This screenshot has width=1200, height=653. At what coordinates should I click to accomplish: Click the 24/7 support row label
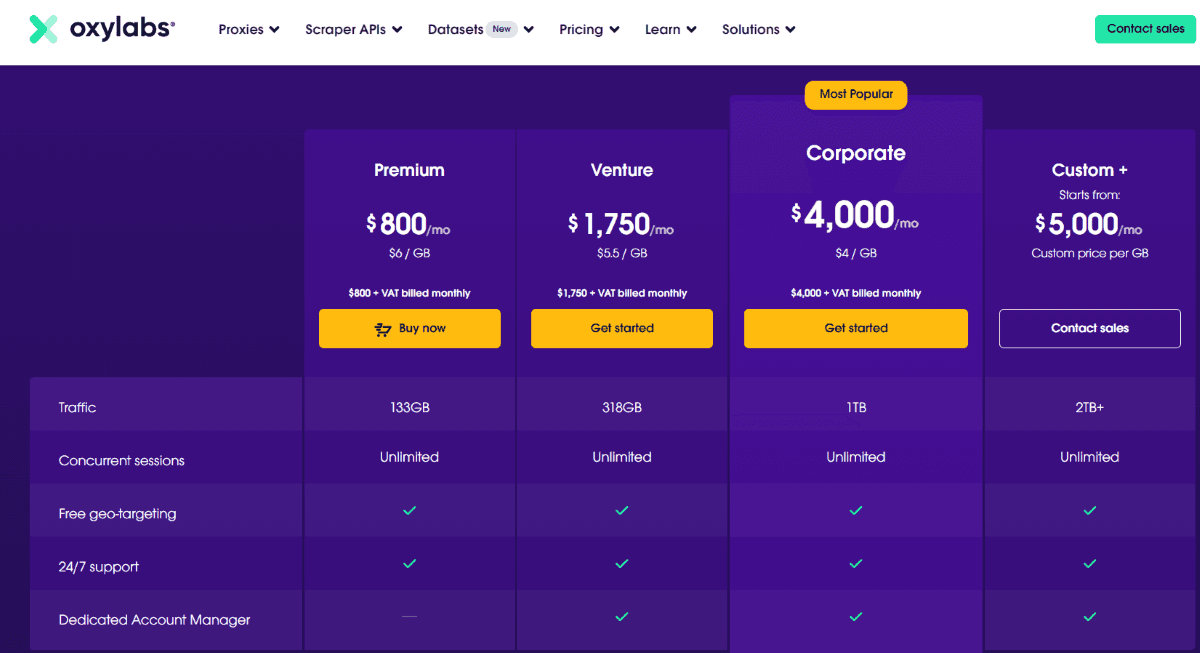point(99,566)
